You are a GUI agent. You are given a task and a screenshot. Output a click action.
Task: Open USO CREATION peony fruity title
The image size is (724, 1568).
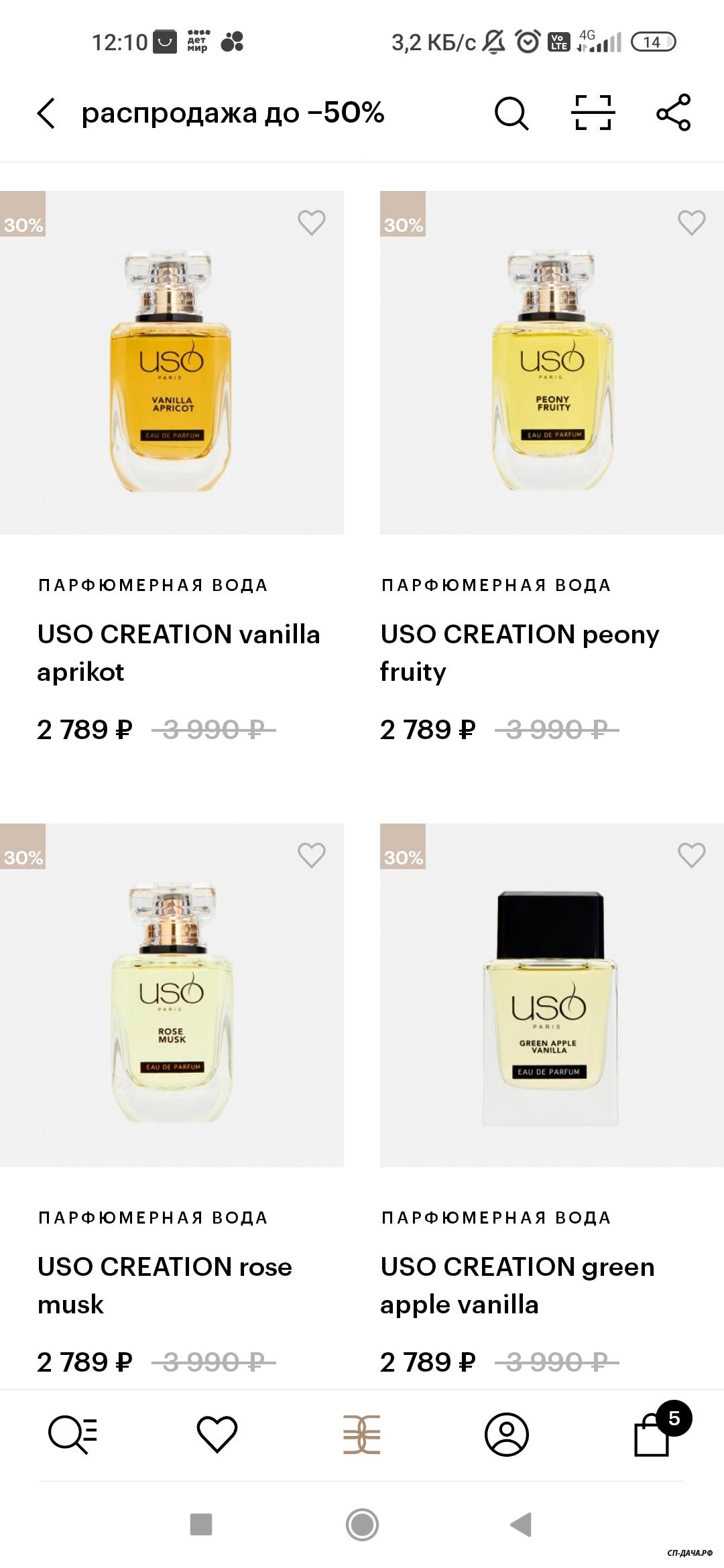(x=520, y=652)
